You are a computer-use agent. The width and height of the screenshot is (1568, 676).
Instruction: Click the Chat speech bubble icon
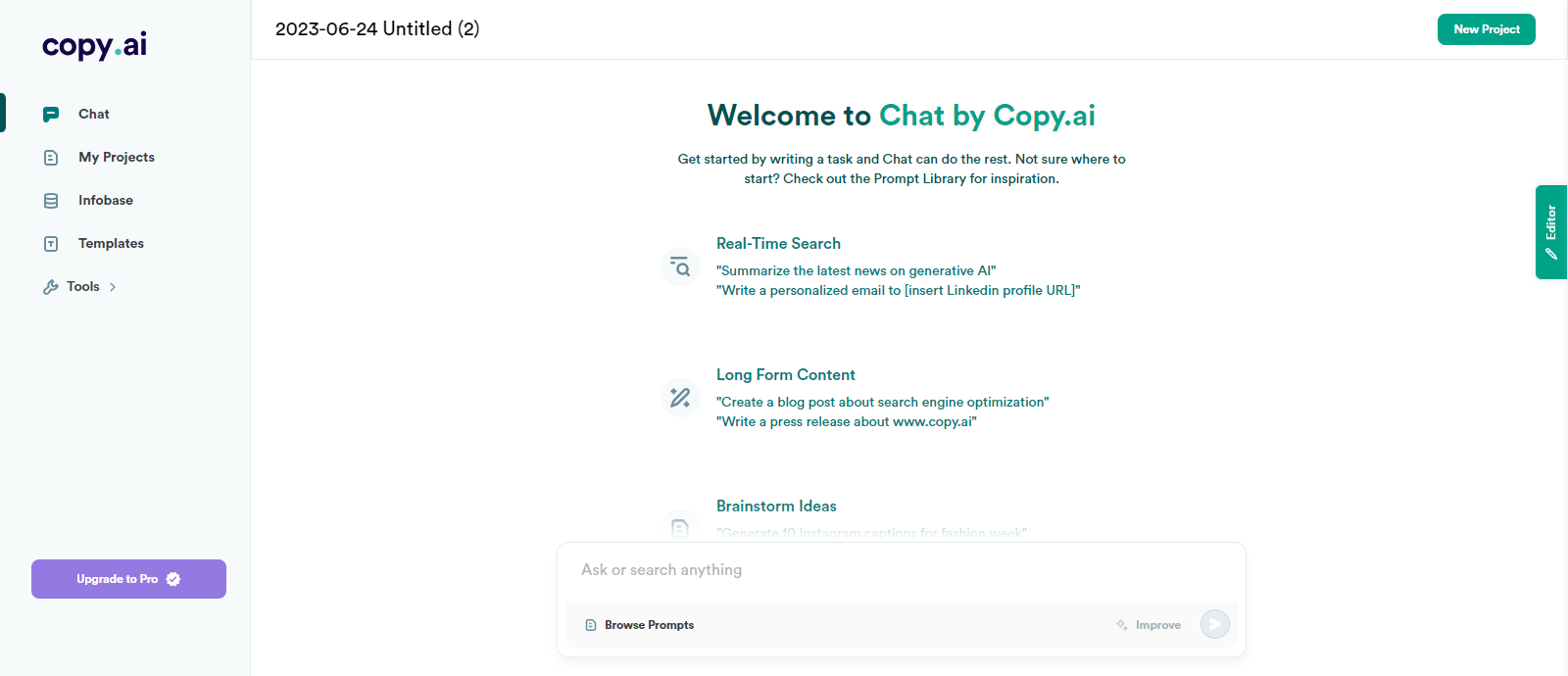[51, 115]
